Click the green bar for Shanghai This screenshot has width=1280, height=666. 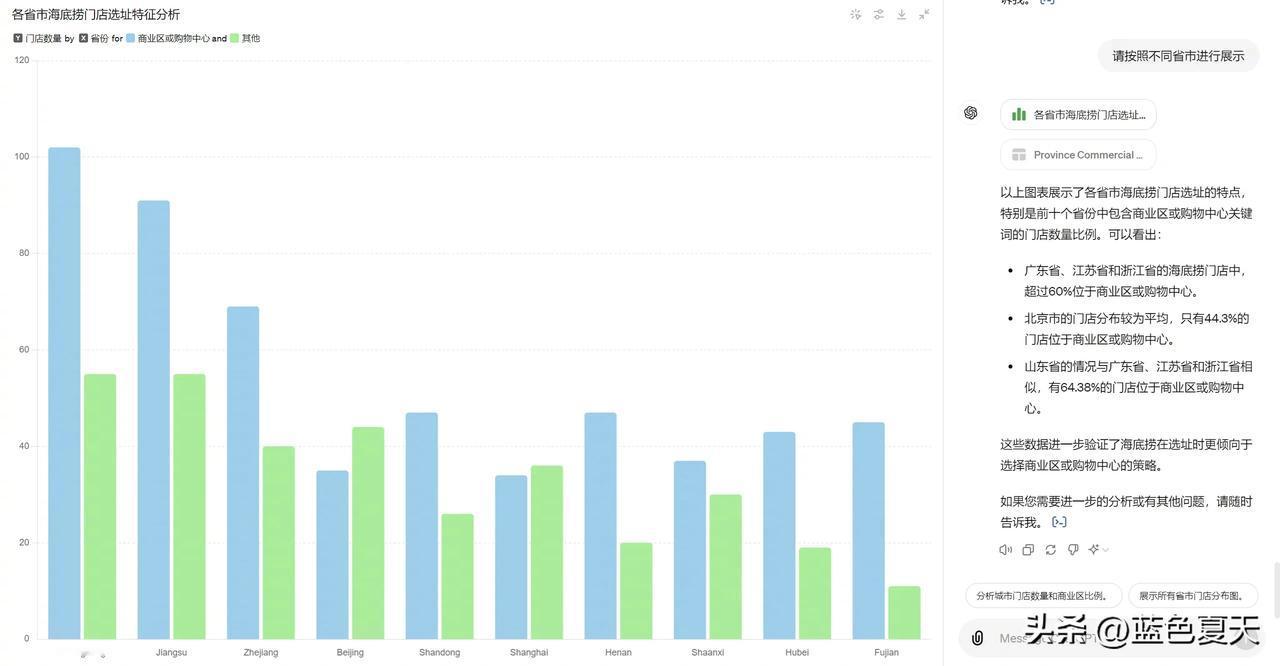click(547, 552)
